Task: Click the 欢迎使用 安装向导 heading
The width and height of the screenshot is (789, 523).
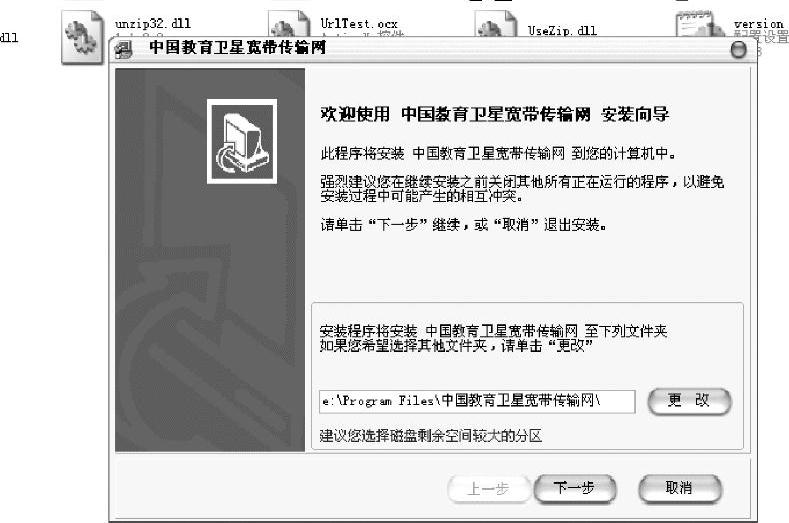Action: click(495, 114)
